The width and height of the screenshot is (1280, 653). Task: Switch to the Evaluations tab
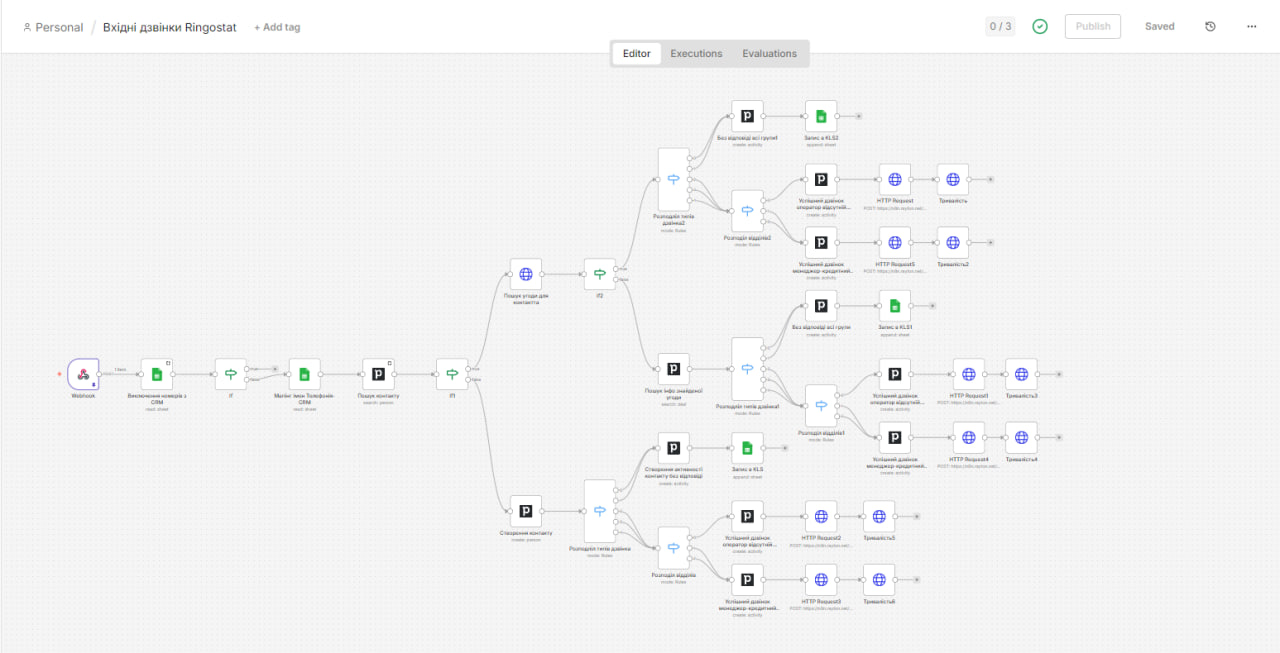(769, 53)
